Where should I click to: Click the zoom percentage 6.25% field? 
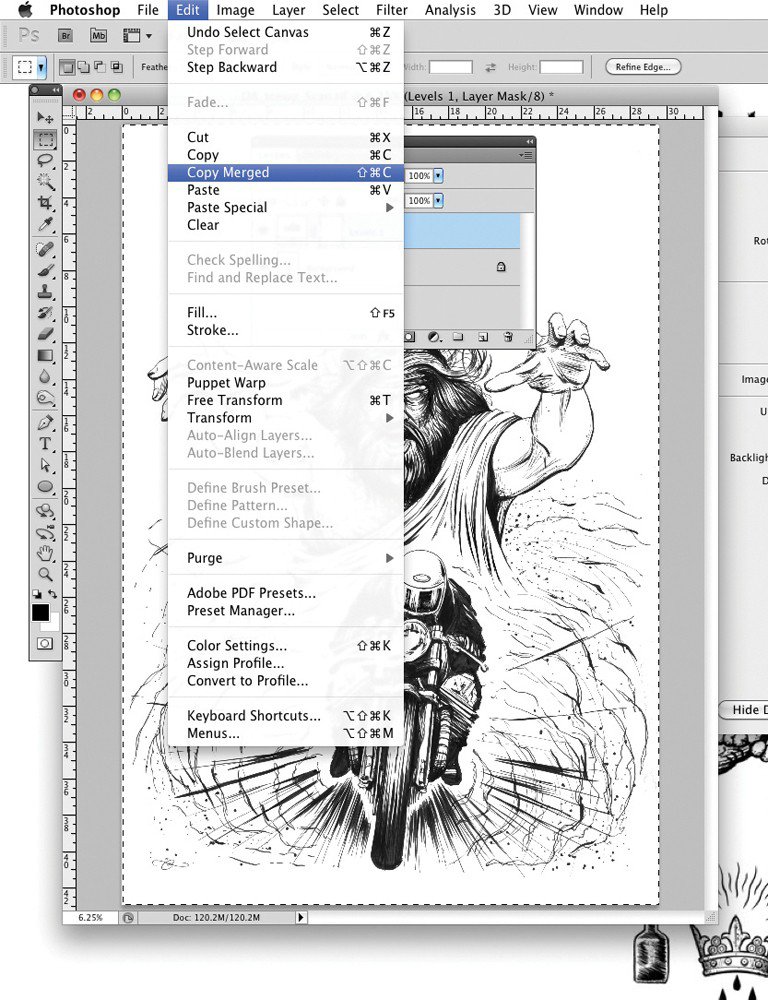(90, 917)
